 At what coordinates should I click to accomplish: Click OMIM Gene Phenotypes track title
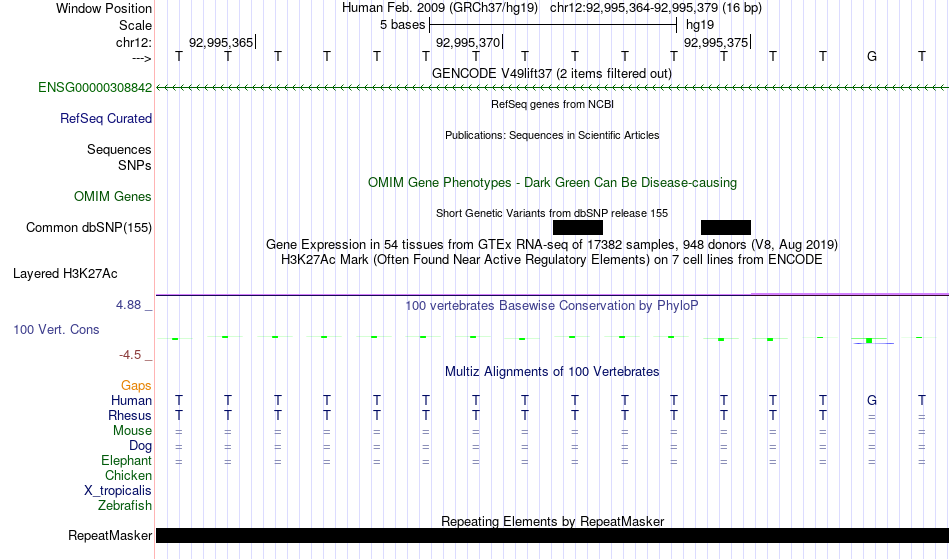point(553,183)
